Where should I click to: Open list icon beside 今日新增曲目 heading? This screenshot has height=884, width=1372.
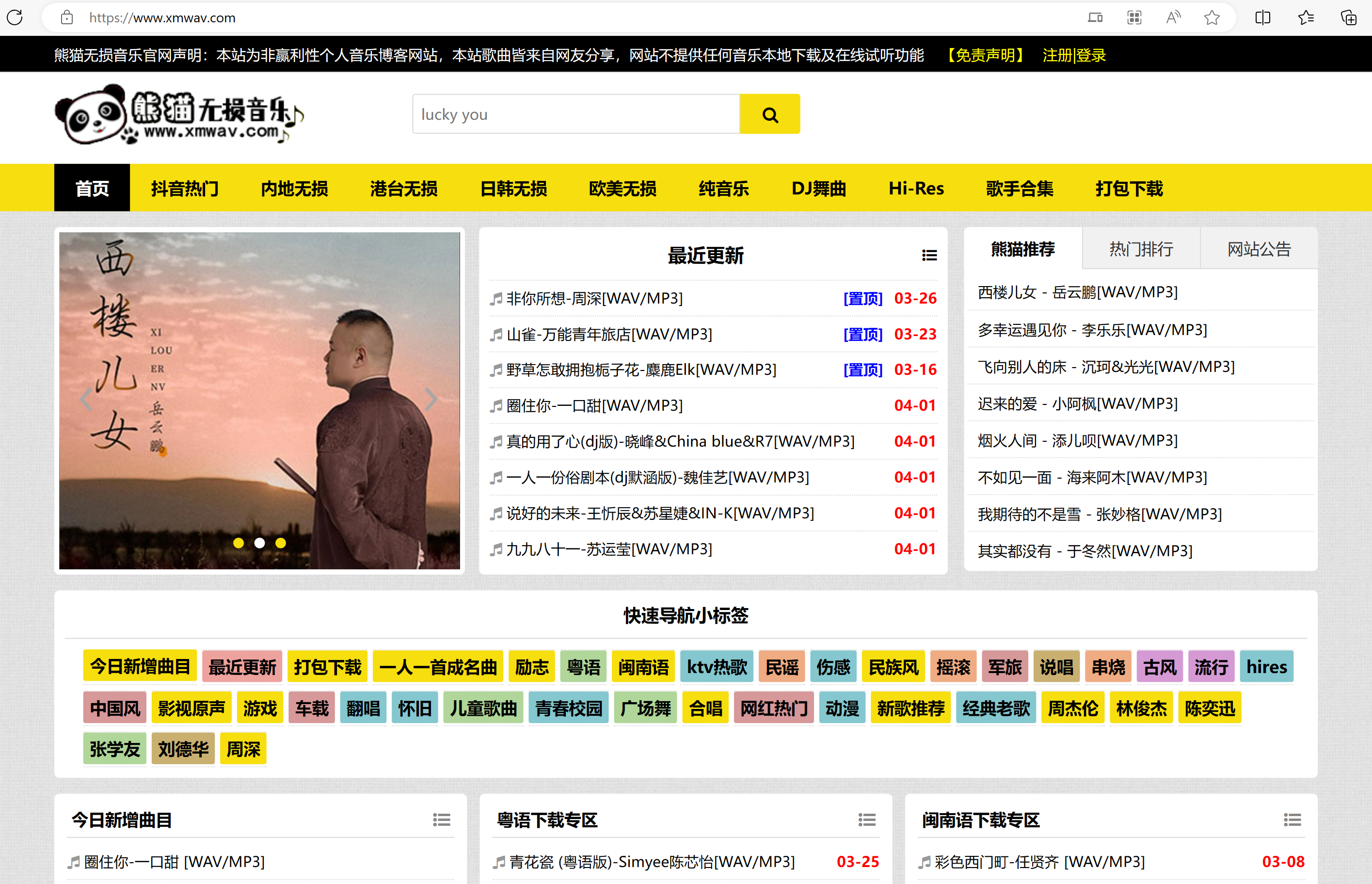(441, 820)
